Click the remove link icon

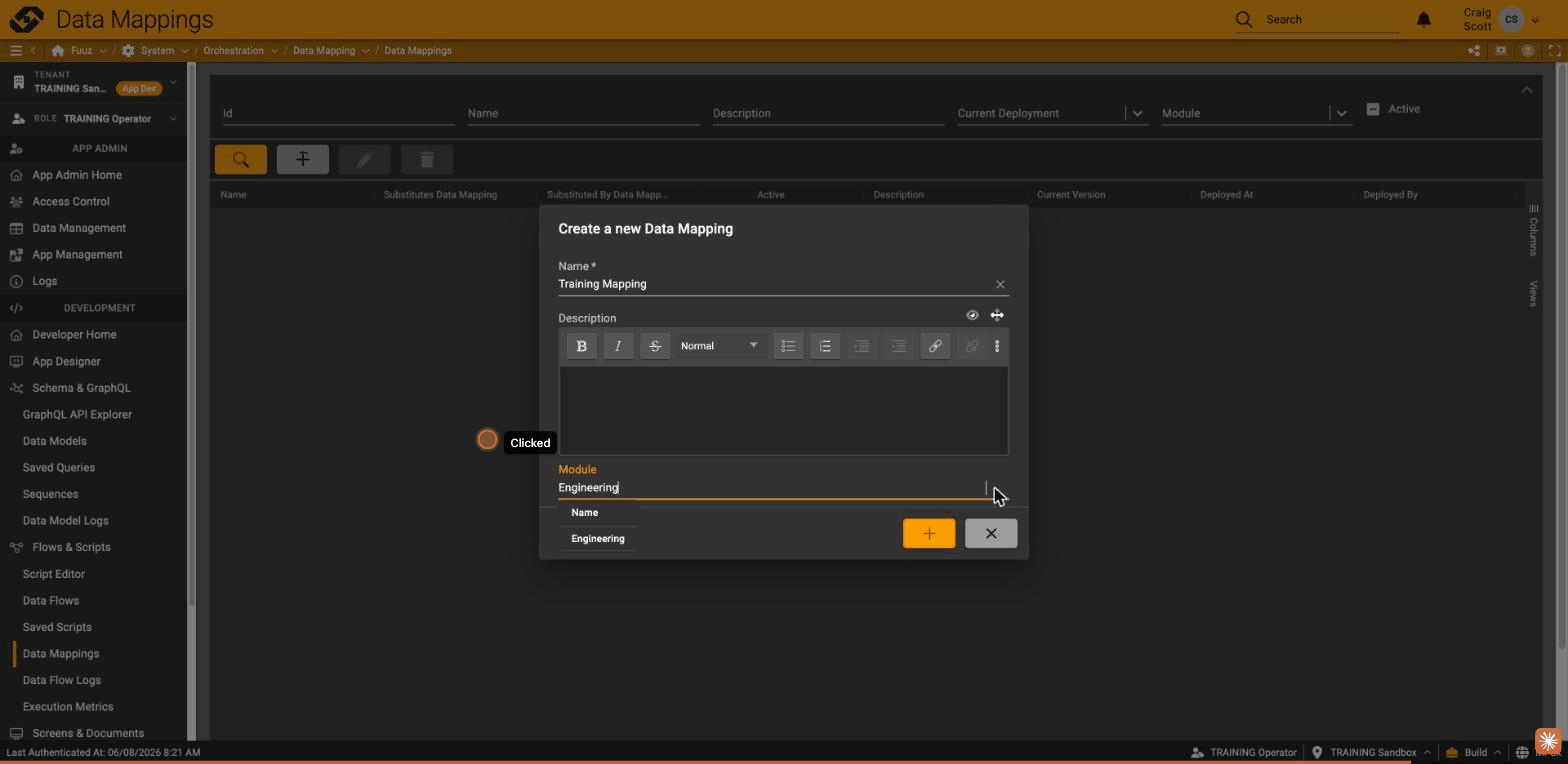[x=971, y=346]
